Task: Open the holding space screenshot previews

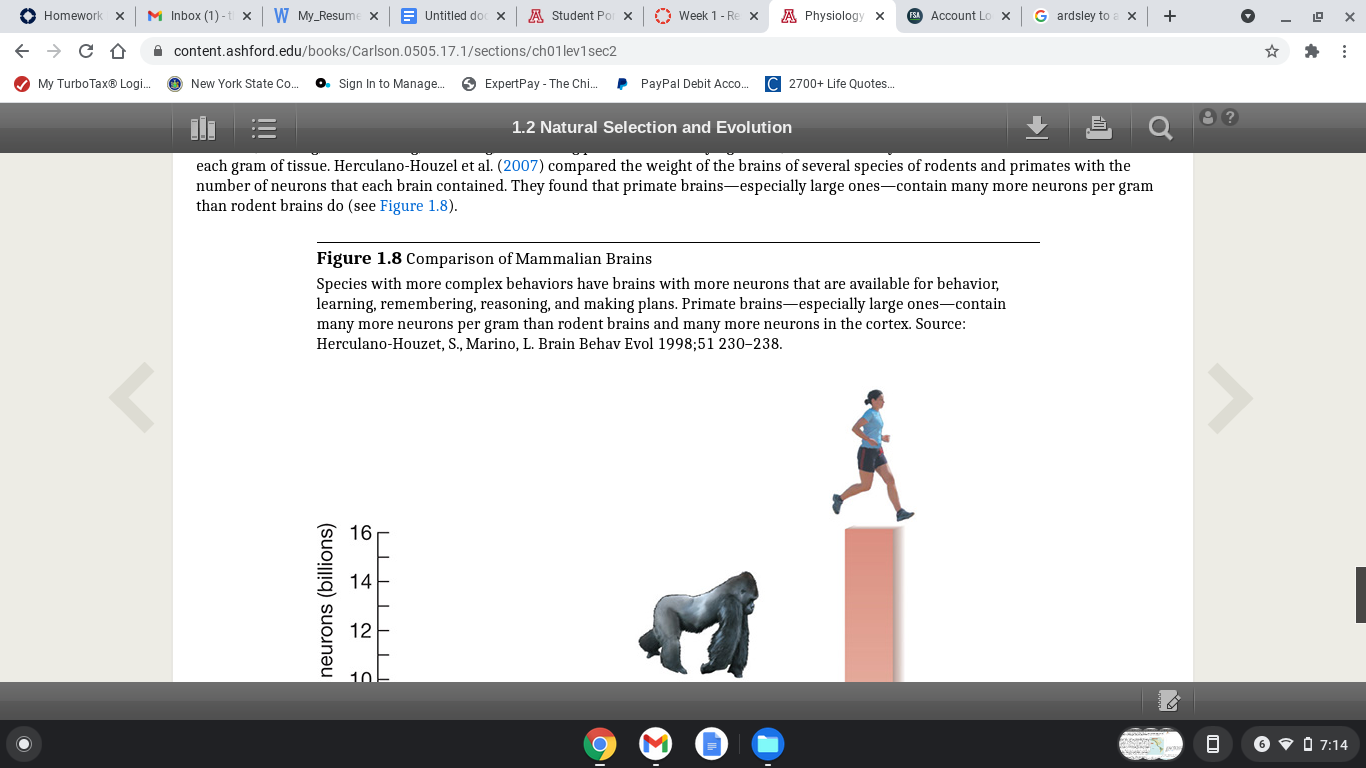Action: click(x=1150, y=744)
